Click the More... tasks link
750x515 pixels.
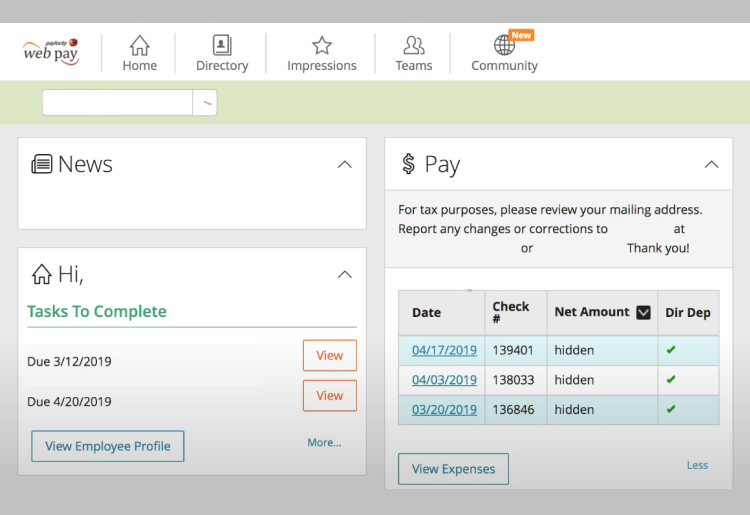pyautogui.click(x=324, y=442)
